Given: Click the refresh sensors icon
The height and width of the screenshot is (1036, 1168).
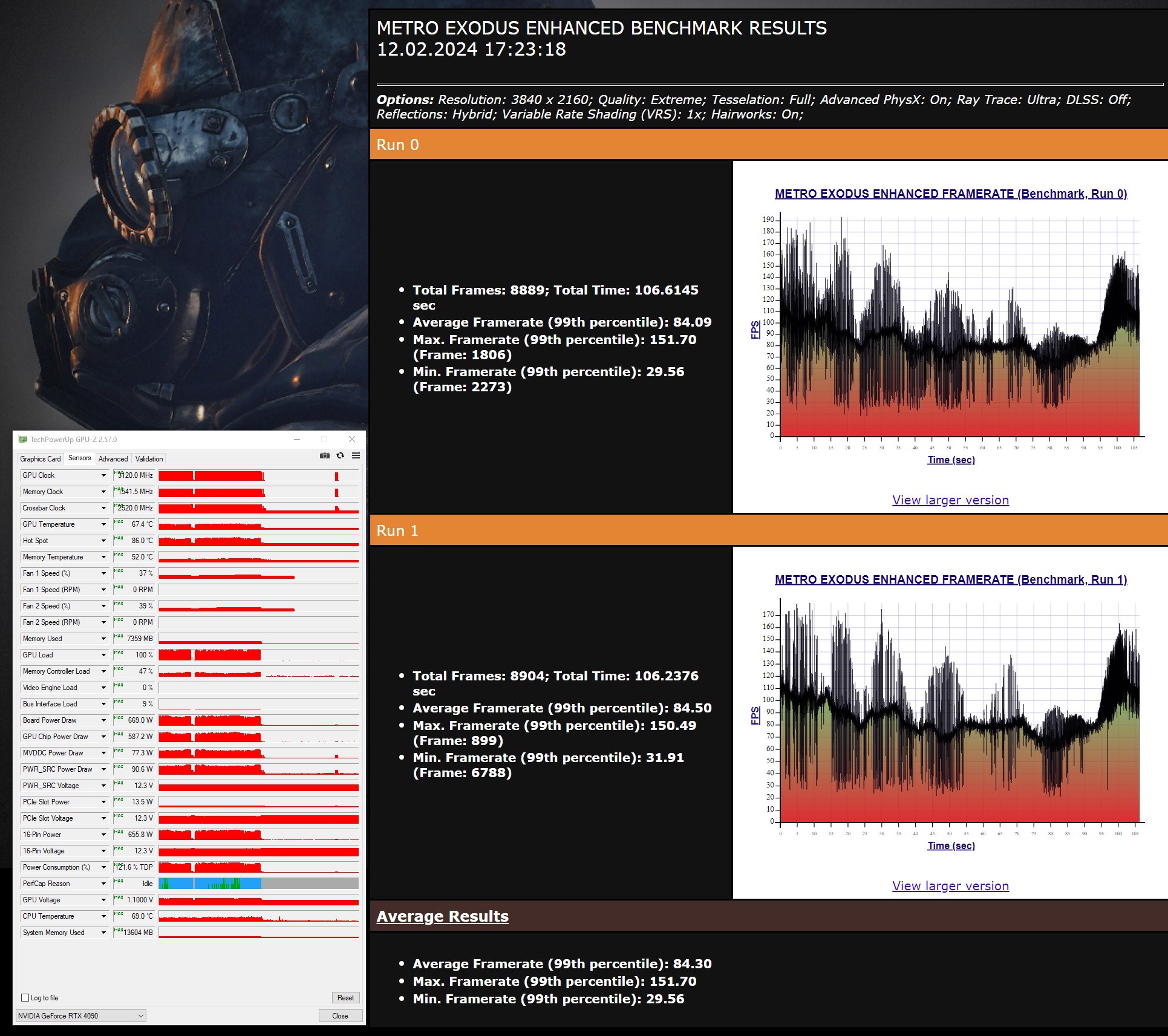Looking at the screenshot, I should [x=341, y=455].
